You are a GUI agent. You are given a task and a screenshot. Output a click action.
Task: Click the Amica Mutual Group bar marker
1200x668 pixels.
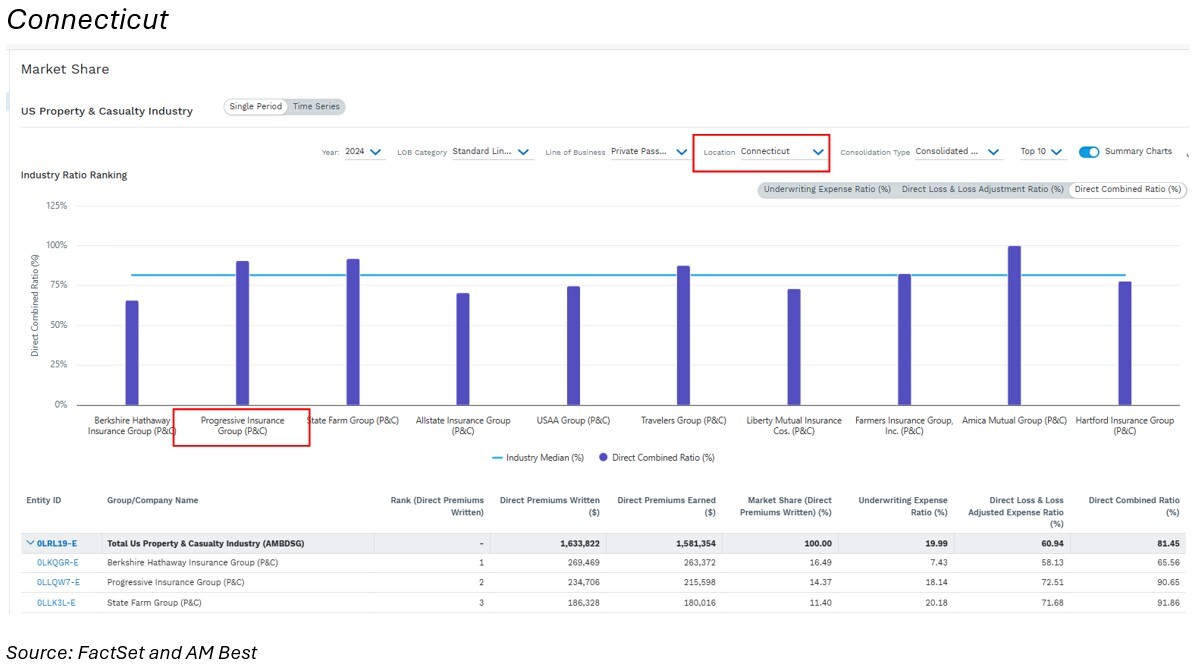(x=1014, y=325)
